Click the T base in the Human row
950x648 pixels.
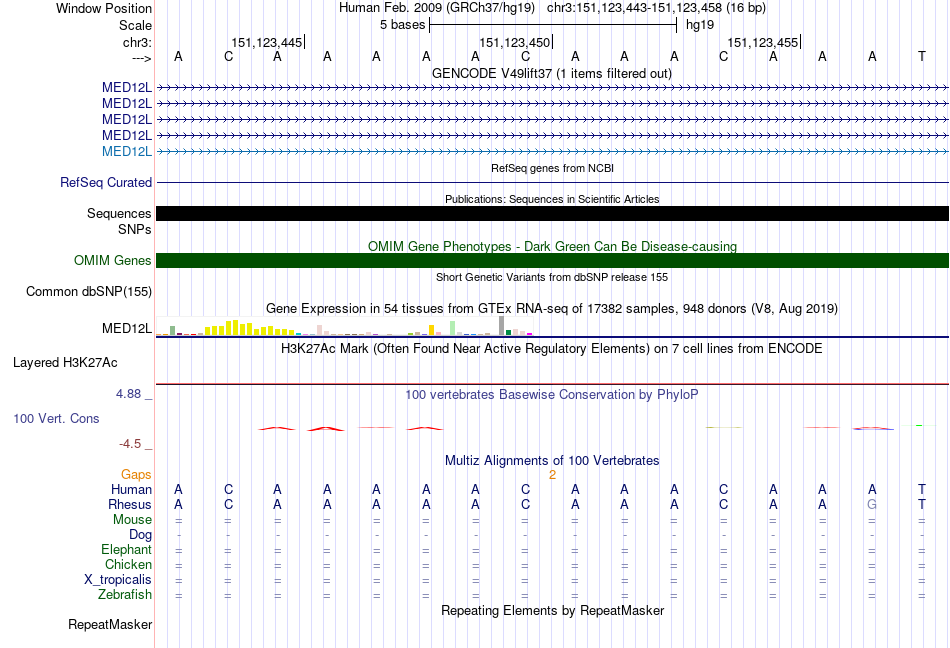click(x=922, y=489)
